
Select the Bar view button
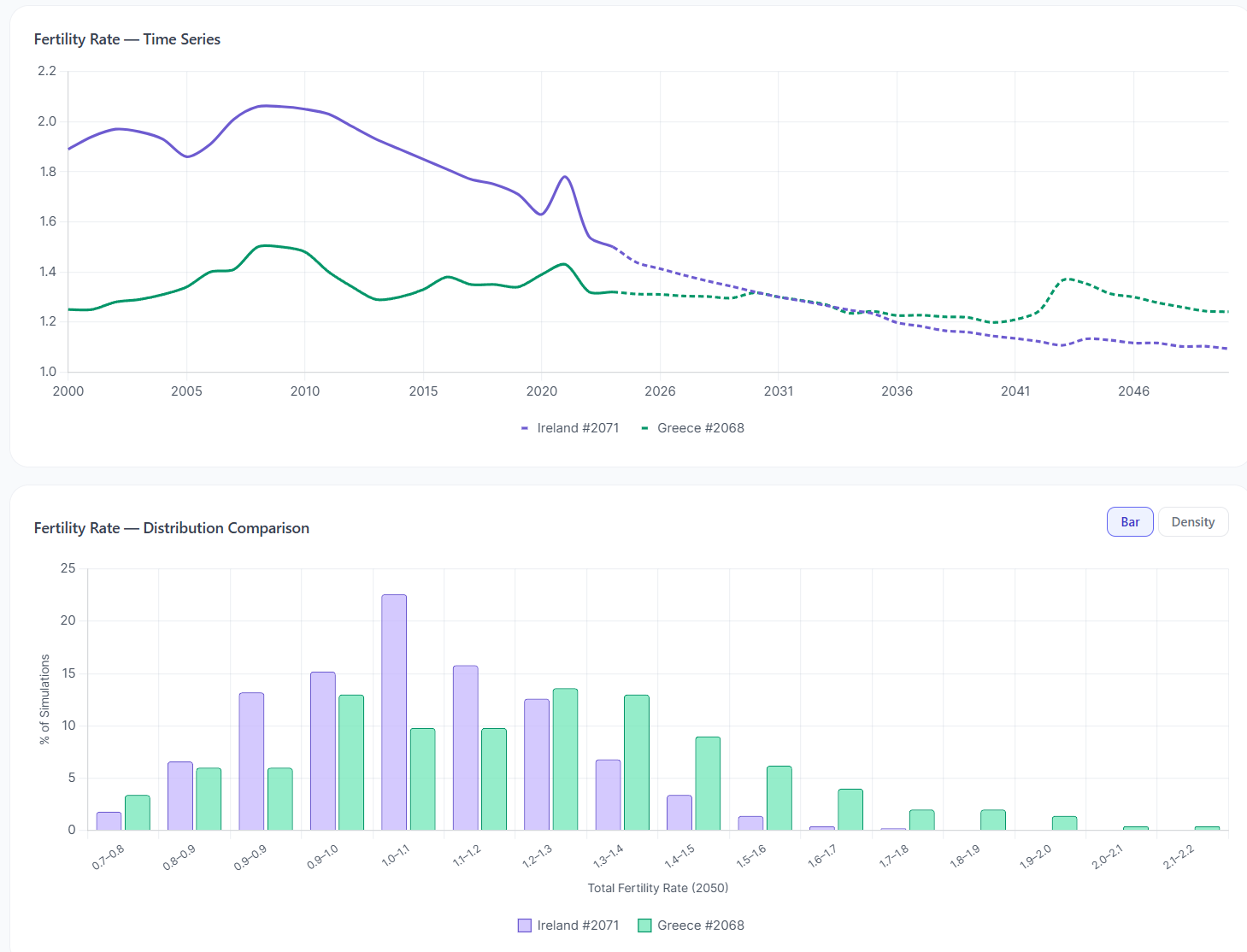pos(1129,521)
